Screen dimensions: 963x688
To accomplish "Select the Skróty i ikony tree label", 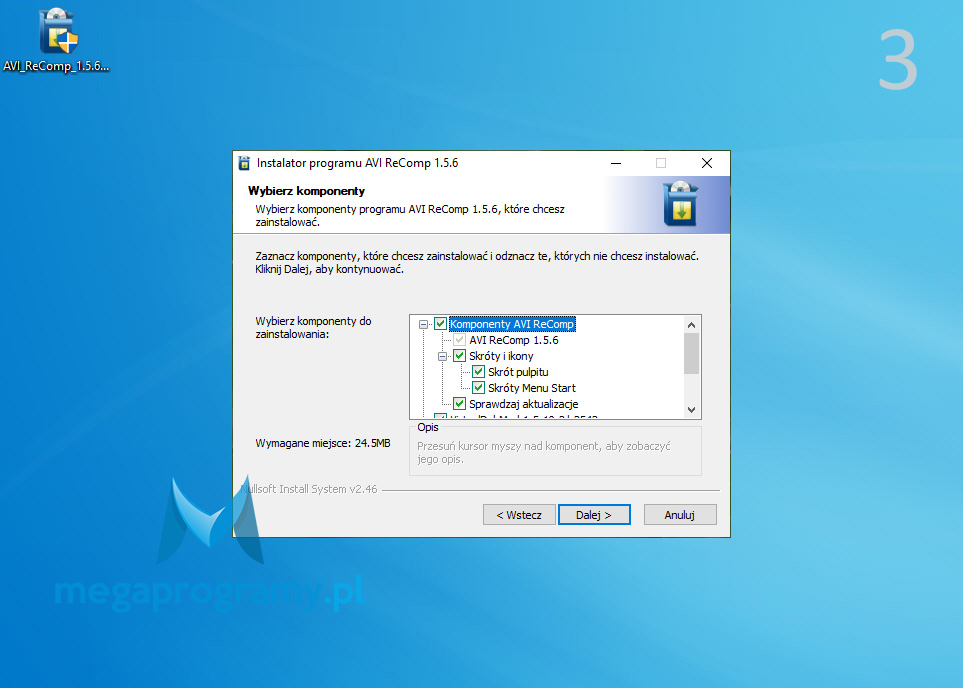I will tap(501, 356).
